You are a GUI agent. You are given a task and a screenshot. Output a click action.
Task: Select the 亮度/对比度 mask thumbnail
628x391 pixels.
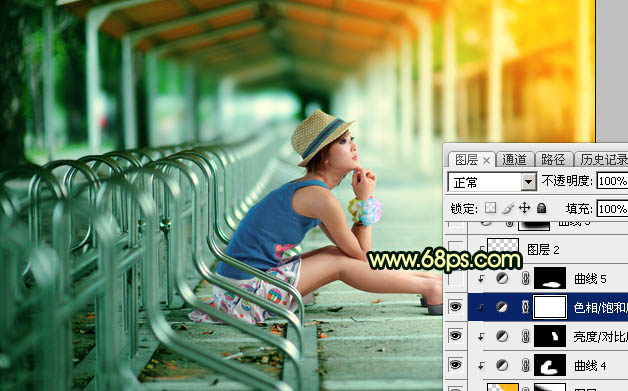tap(550, 336)
